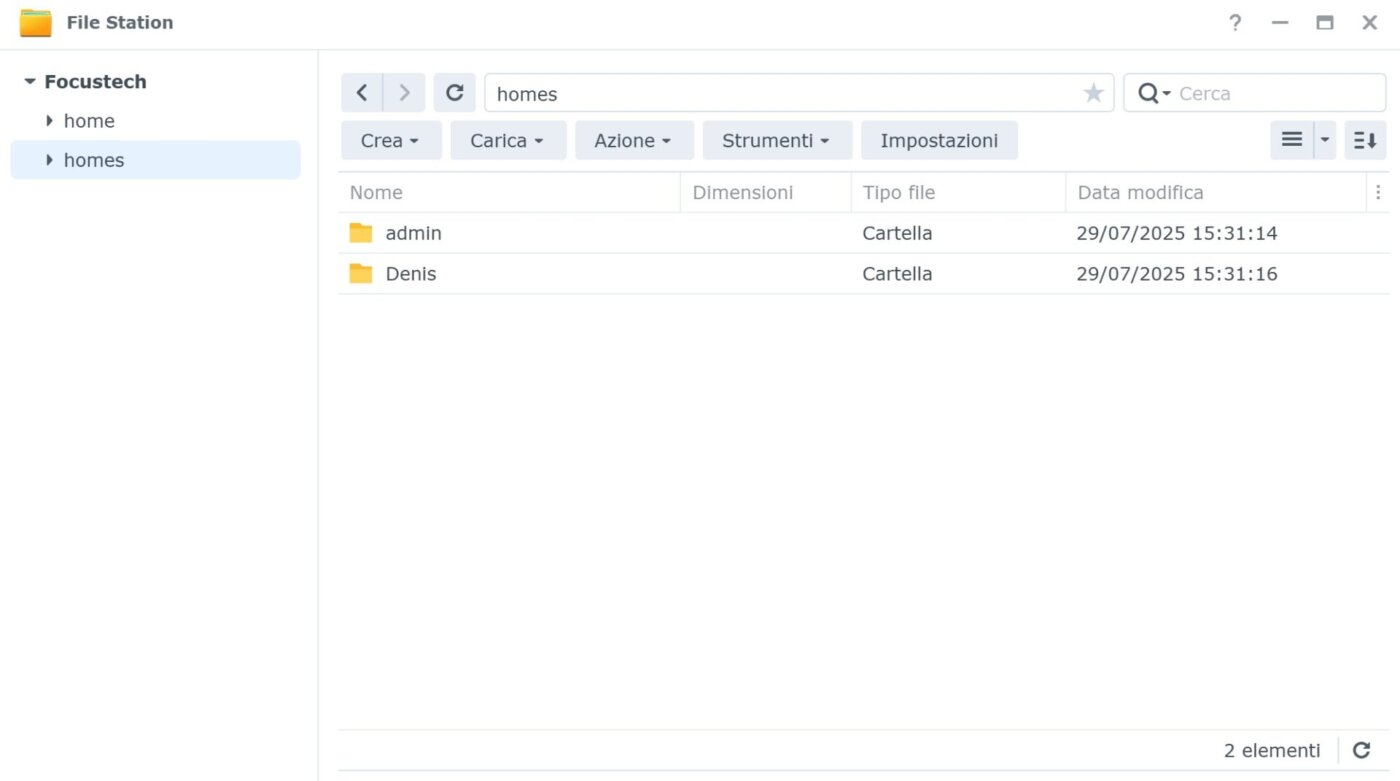This screenshot has width=1400, height=781.
Task: Click the list view mode icon
Action: click(x=1292, y=140)
